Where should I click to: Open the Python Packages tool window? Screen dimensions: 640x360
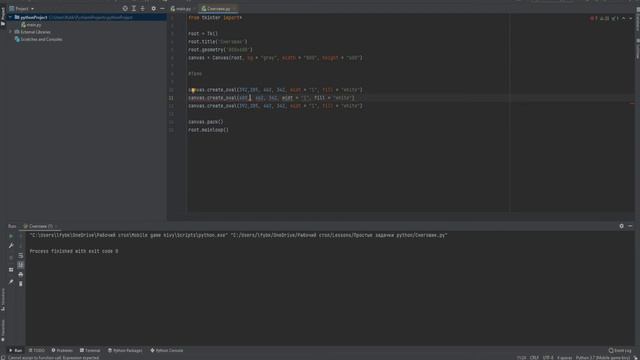tap(125, 350)
